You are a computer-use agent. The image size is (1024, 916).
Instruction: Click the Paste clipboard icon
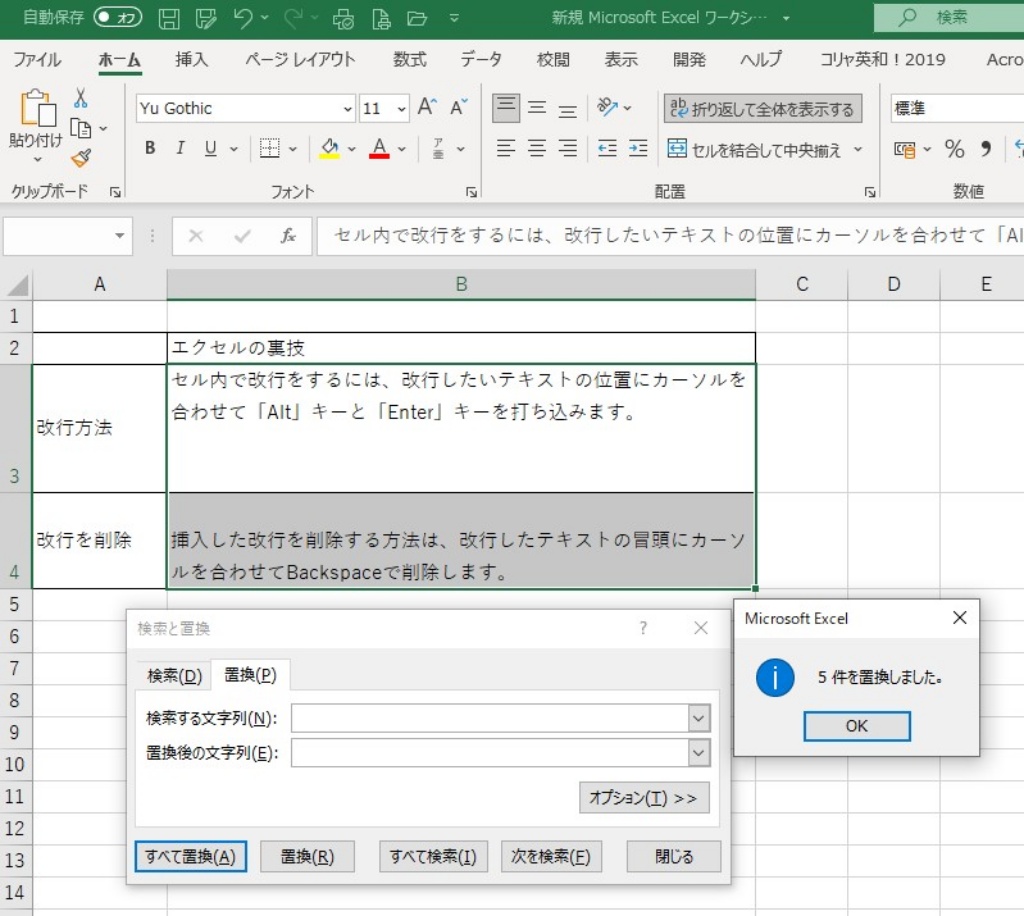point(37,108)
